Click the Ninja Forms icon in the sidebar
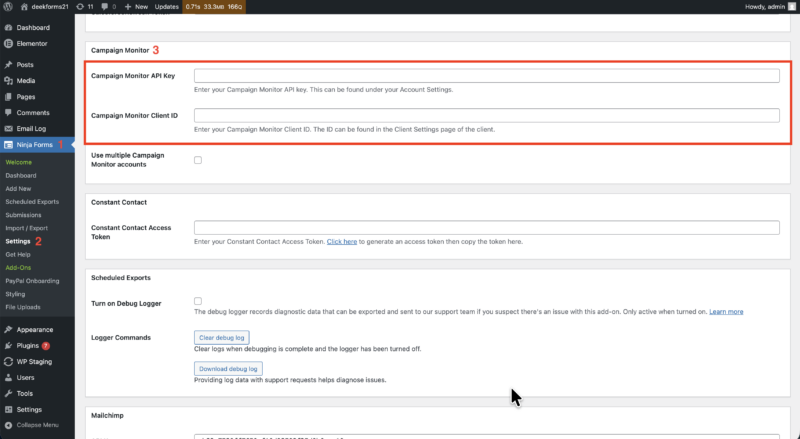This screenshot has height=439, width=800. [8, 145]
